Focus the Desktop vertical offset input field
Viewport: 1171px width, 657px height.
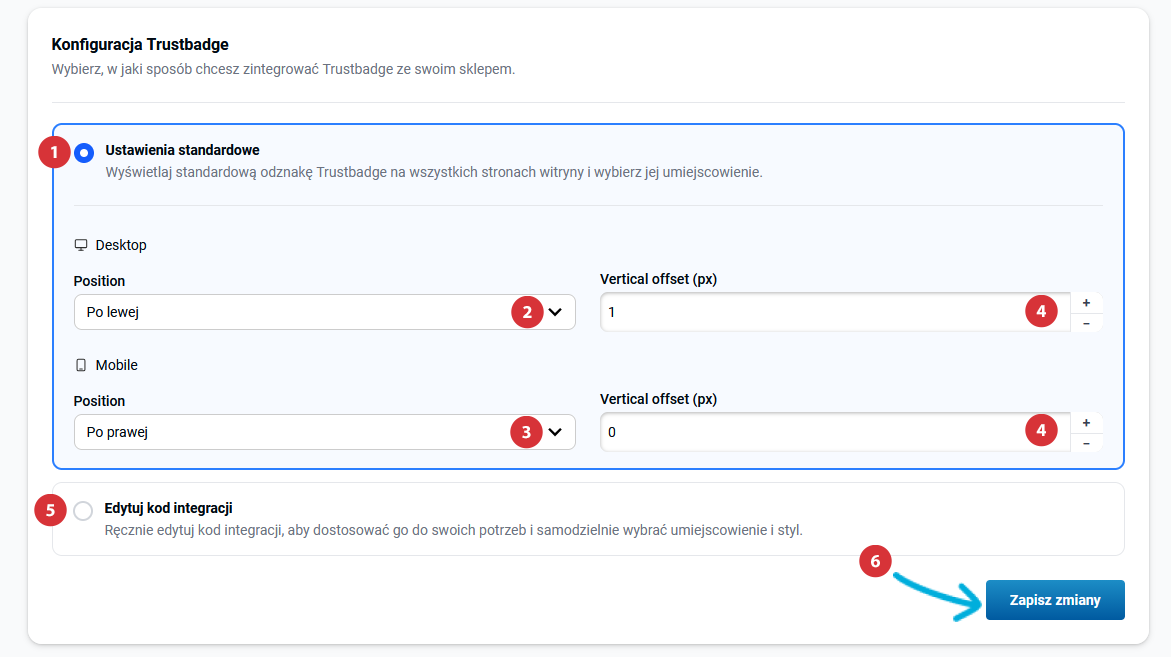pos(810,312)
